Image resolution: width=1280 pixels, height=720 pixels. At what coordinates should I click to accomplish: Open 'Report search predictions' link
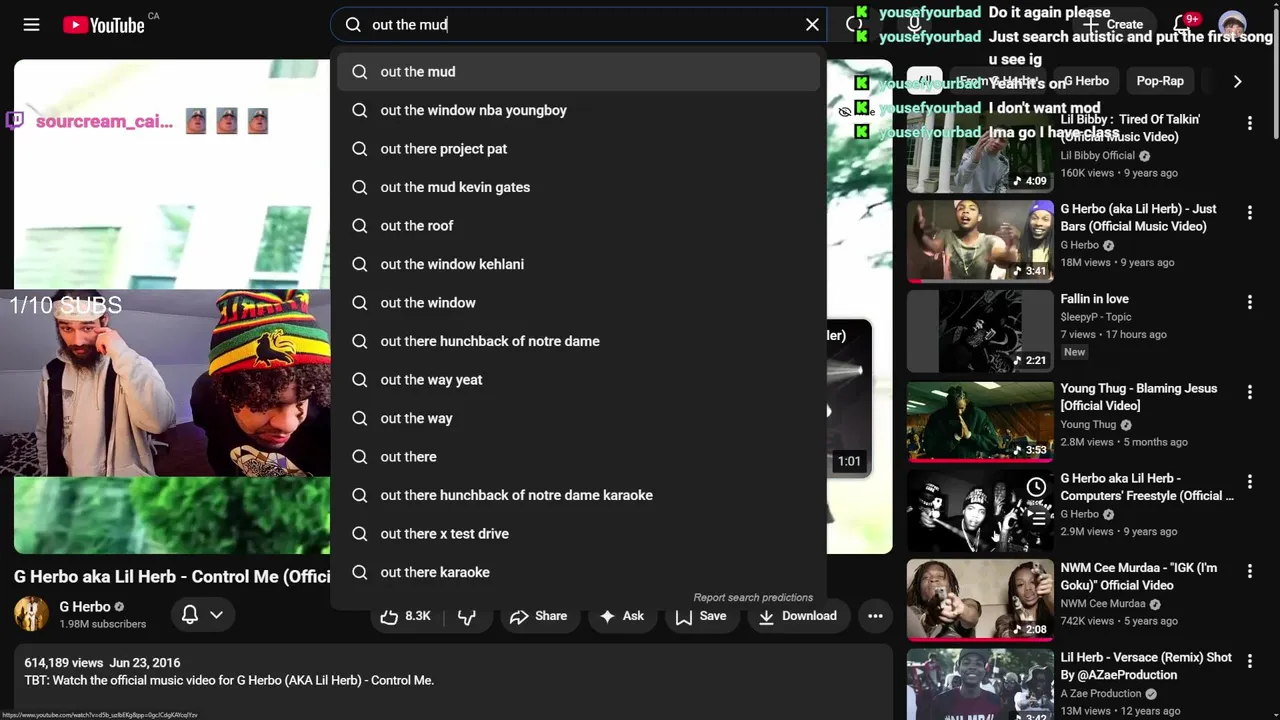click(x=753, y=598)
